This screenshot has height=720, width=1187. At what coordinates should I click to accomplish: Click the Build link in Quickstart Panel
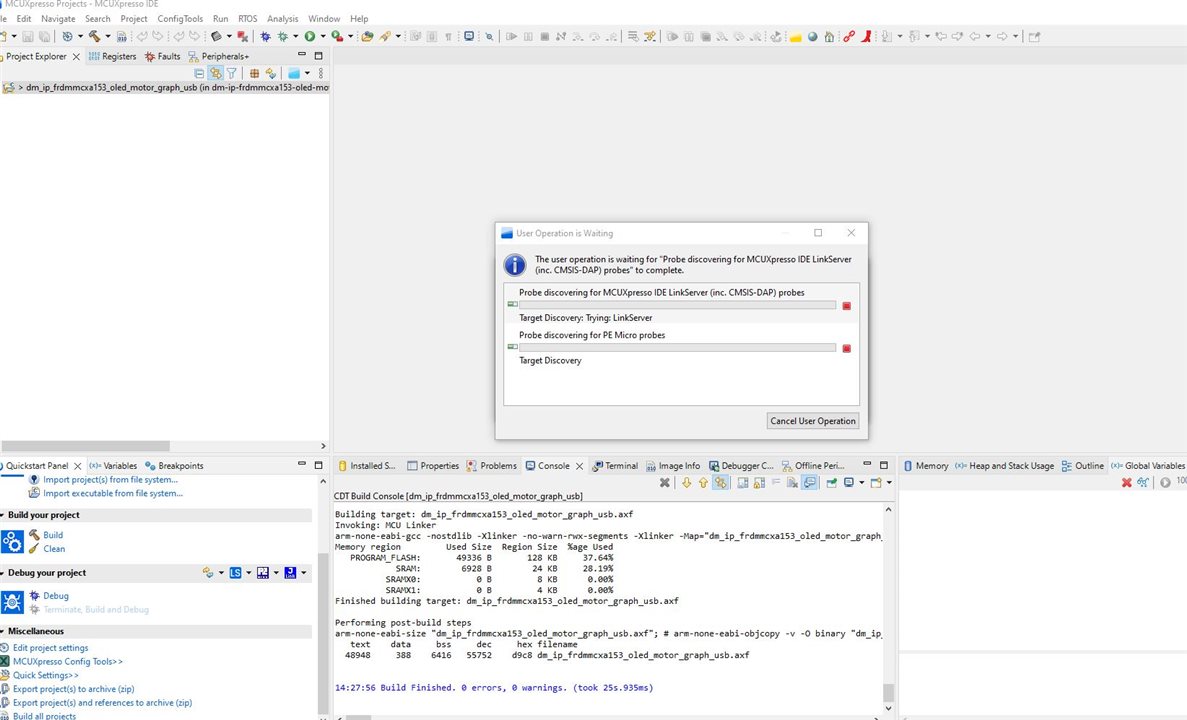pos(53,535)
